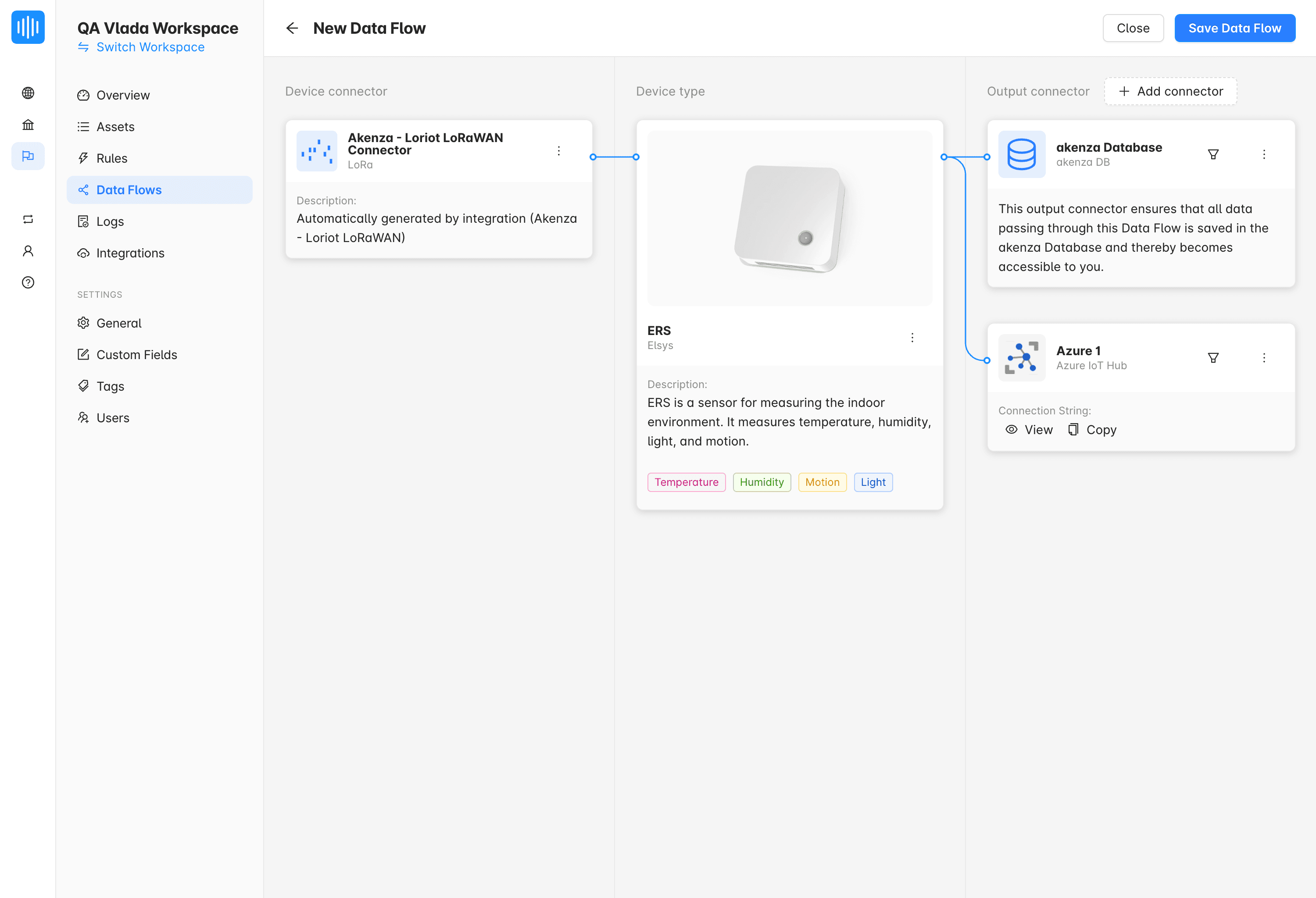The width and height of the screenshot is (1316, 898).
Task: Select the organization bank icon in sidebar
Action: 28,125
